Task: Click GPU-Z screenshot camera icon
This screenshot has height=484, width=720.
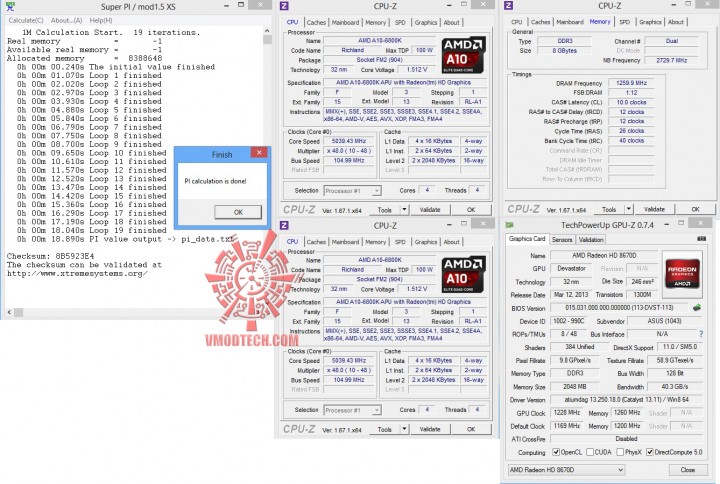Action: tap(702, 239)
